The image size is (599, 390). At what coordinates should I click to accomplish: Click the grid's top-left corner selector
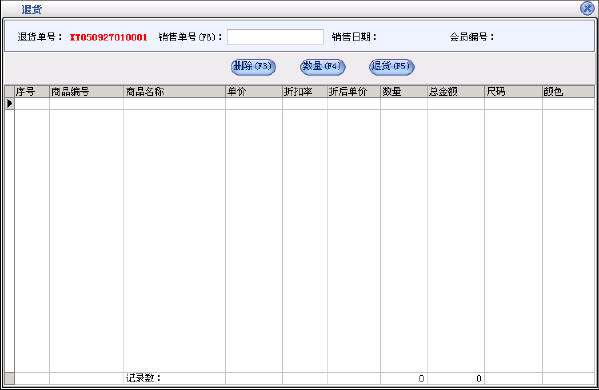(x=10, y=92)
